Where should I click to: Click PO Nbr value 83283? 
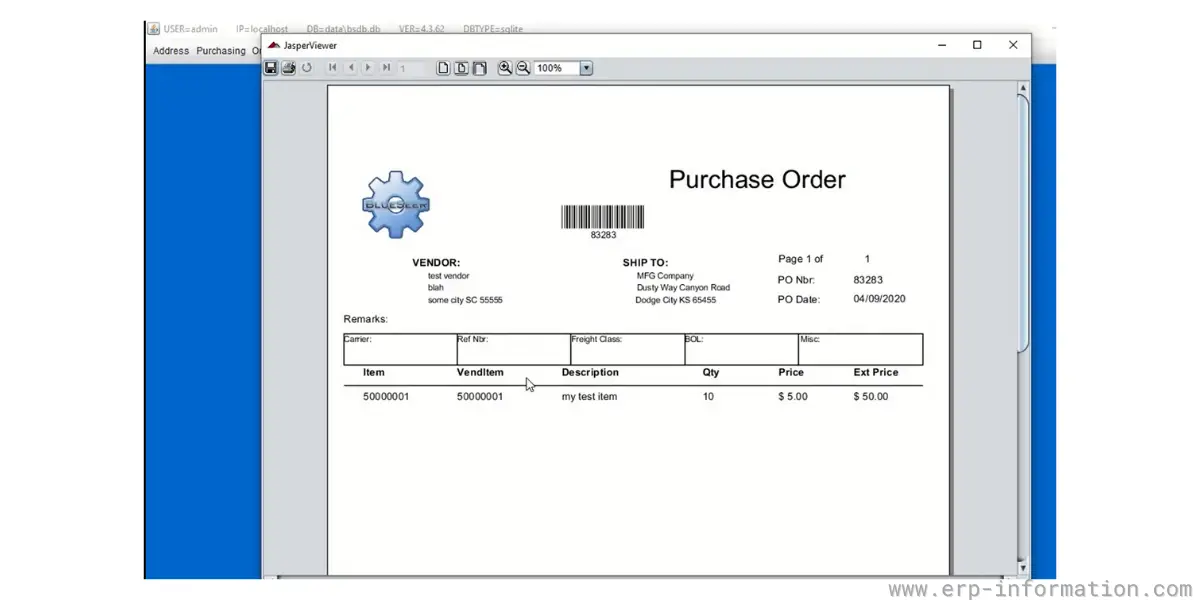(868, 280)
